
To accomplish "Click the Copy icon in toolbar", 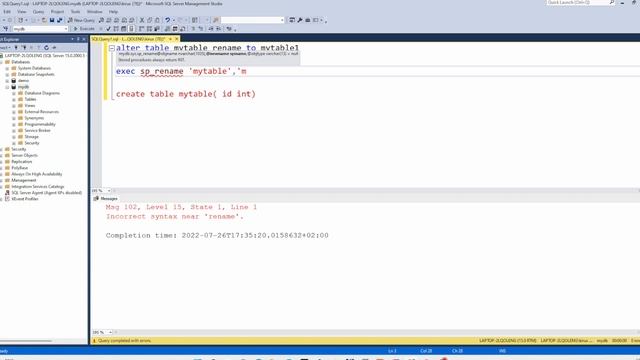I will pyautogui.click(x=149, y=20).
